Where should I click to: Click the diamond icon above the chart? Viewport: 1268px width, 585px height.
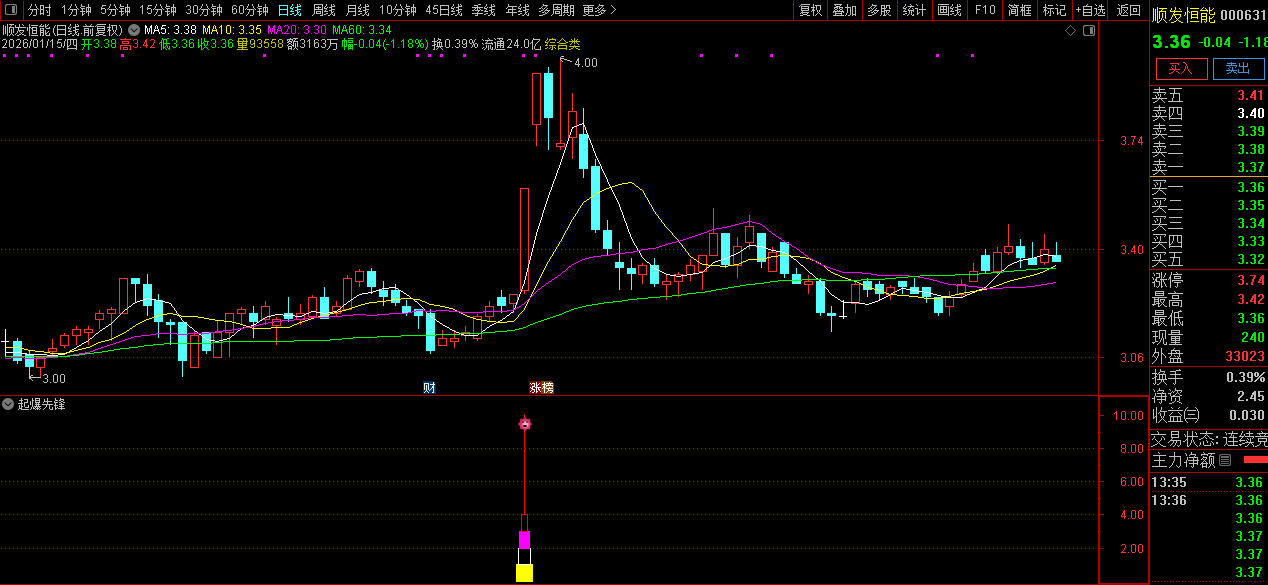[1071, 31]
